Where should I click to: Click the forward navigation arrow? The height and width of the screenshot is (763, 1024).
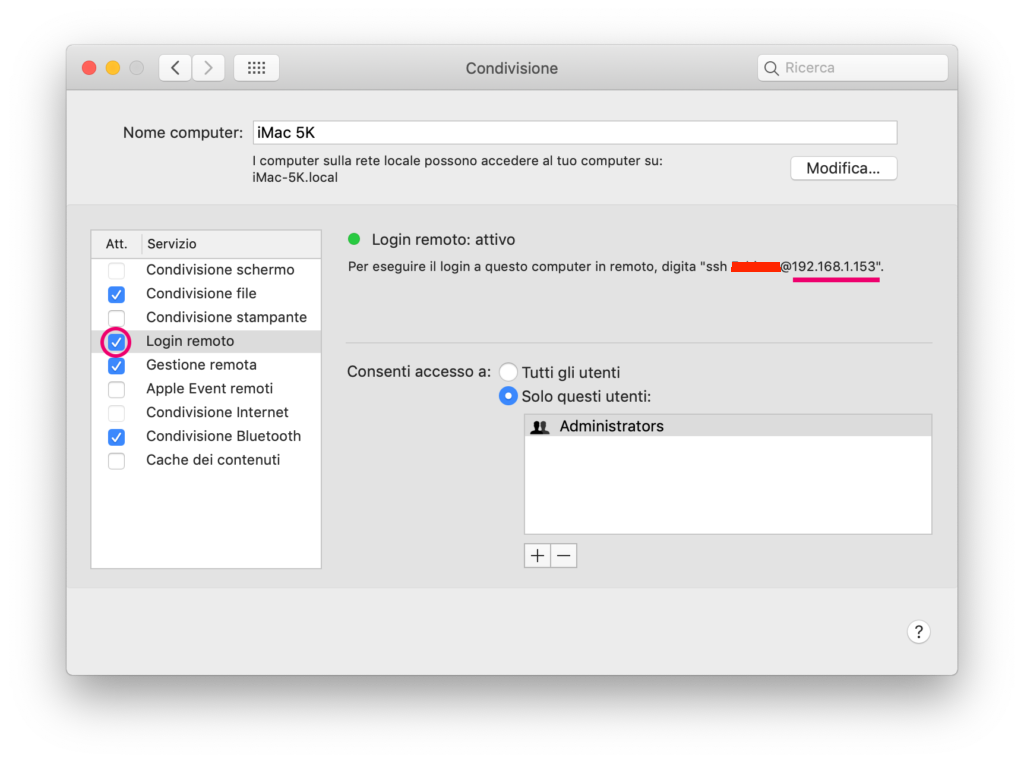[x=208, y=68]
